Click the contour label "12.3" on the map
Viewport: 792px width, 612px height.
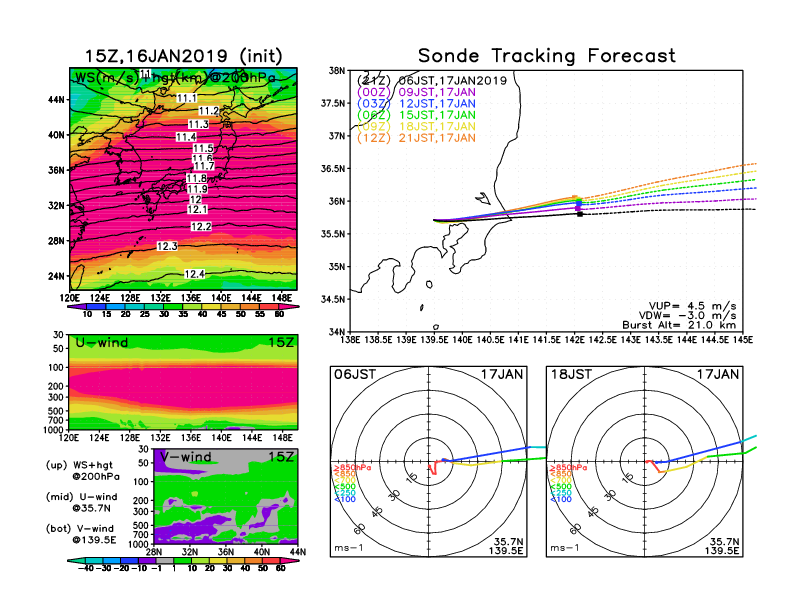click(x=167, y=246)
